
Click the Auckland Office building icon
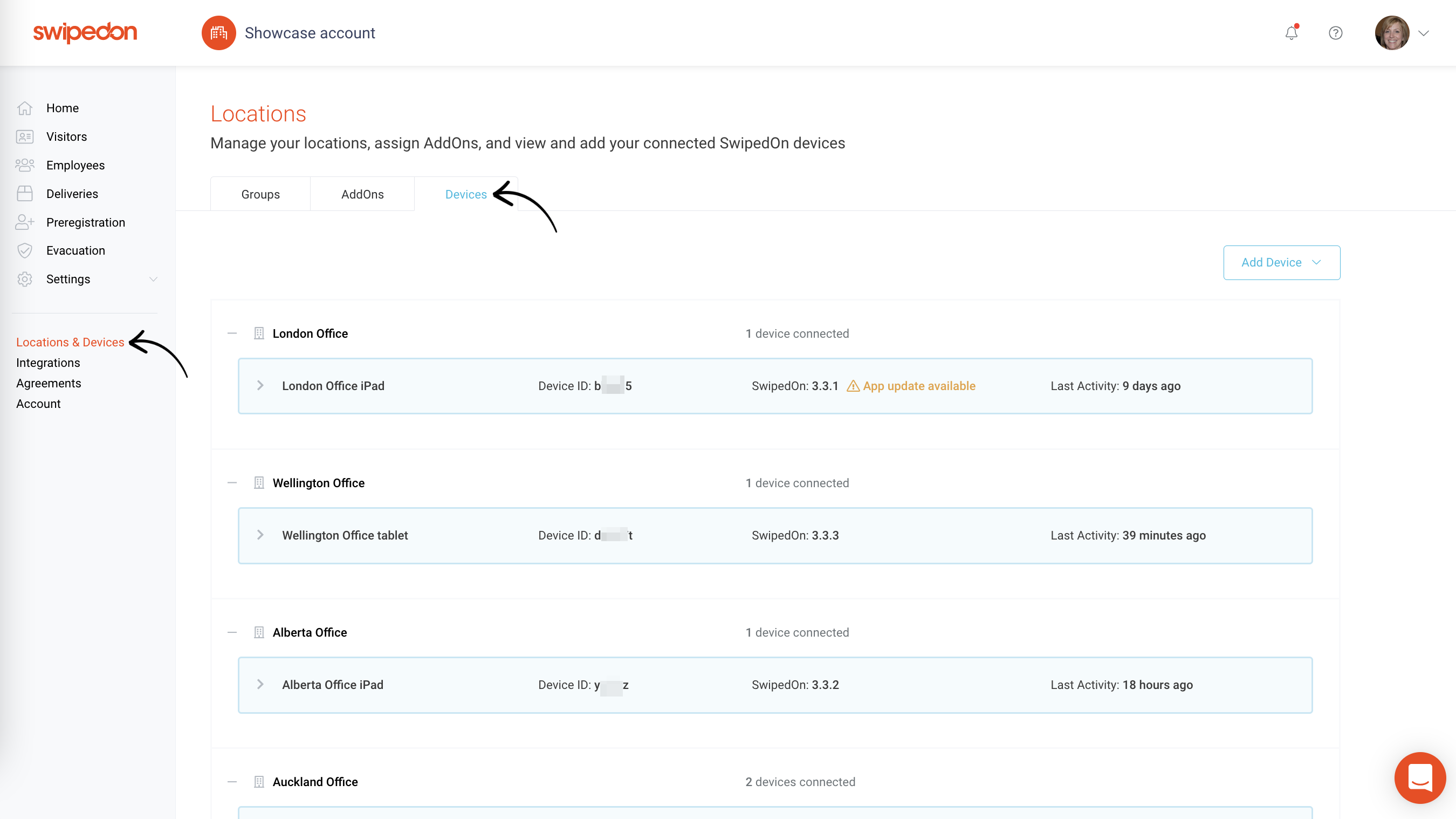pos(259,782)
